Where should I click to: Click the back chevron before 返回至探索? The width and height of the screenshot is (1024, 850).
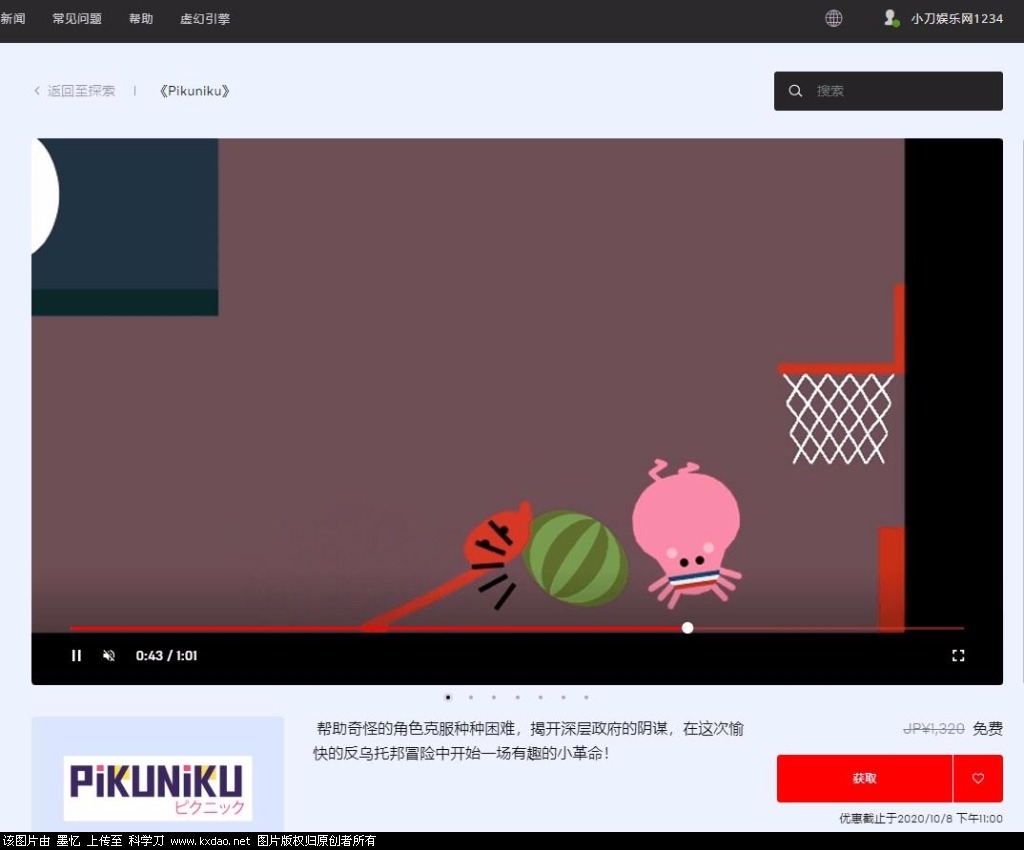[x=37, y=91]
